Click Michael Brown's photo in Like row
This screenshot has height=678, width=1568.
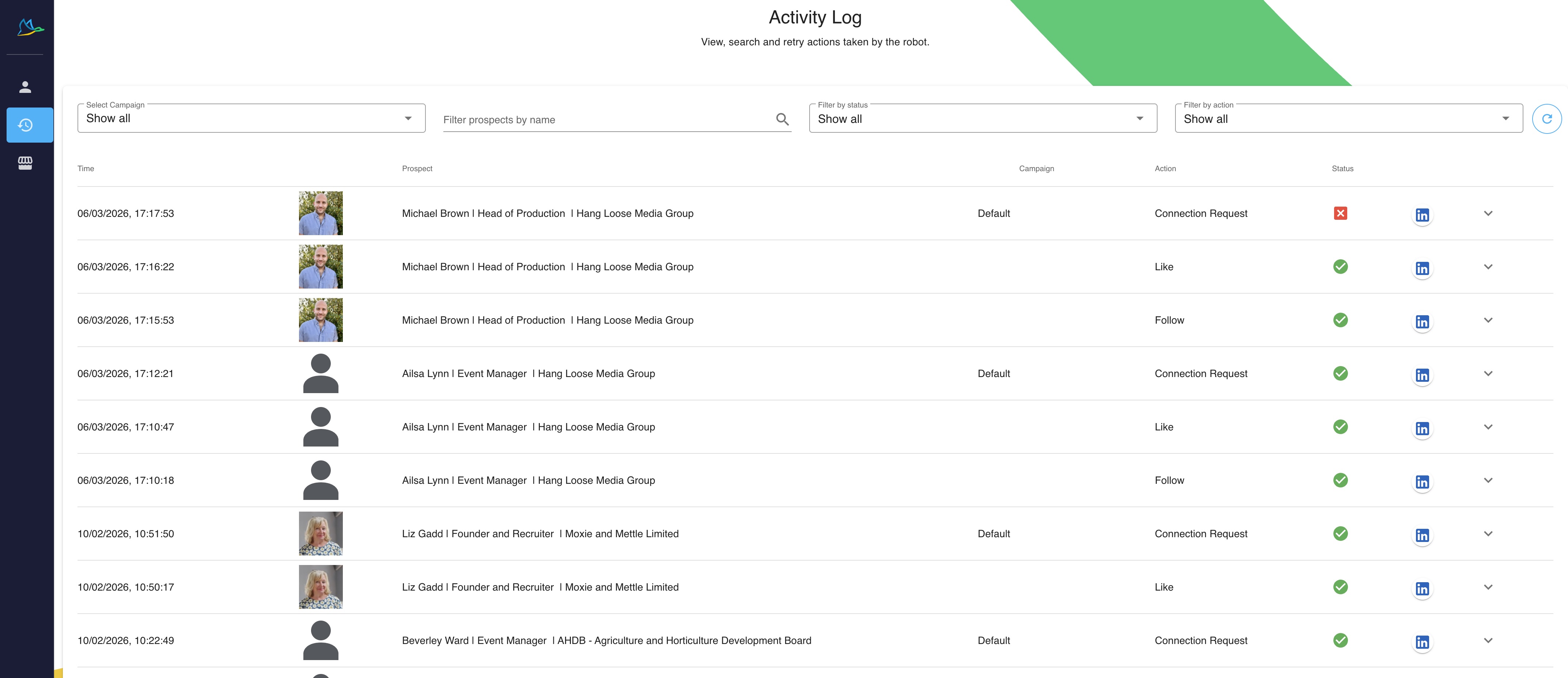pyautogui.click(x=321, y=267)
